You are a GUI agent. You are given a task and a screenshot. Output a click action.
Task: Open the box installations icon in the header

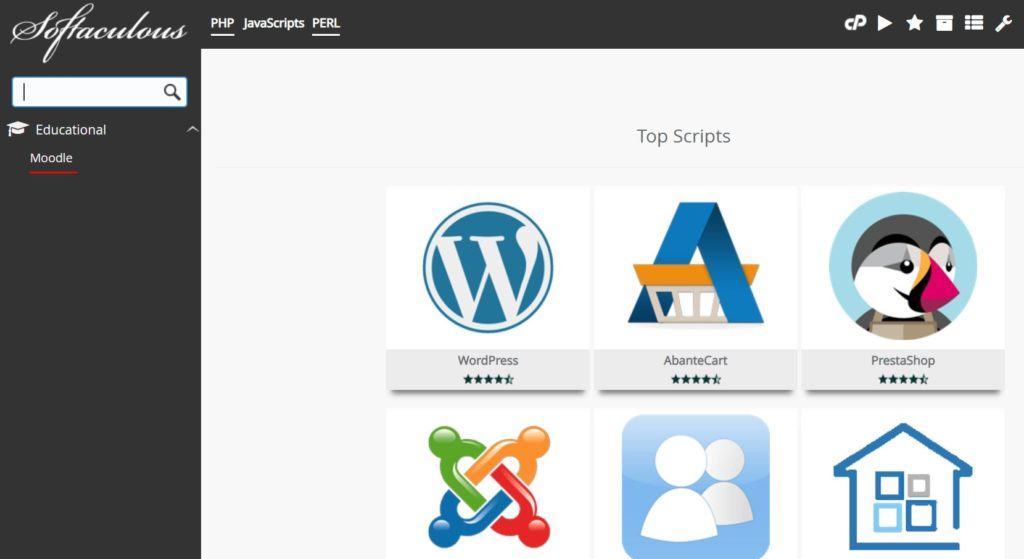pos(944,24)
